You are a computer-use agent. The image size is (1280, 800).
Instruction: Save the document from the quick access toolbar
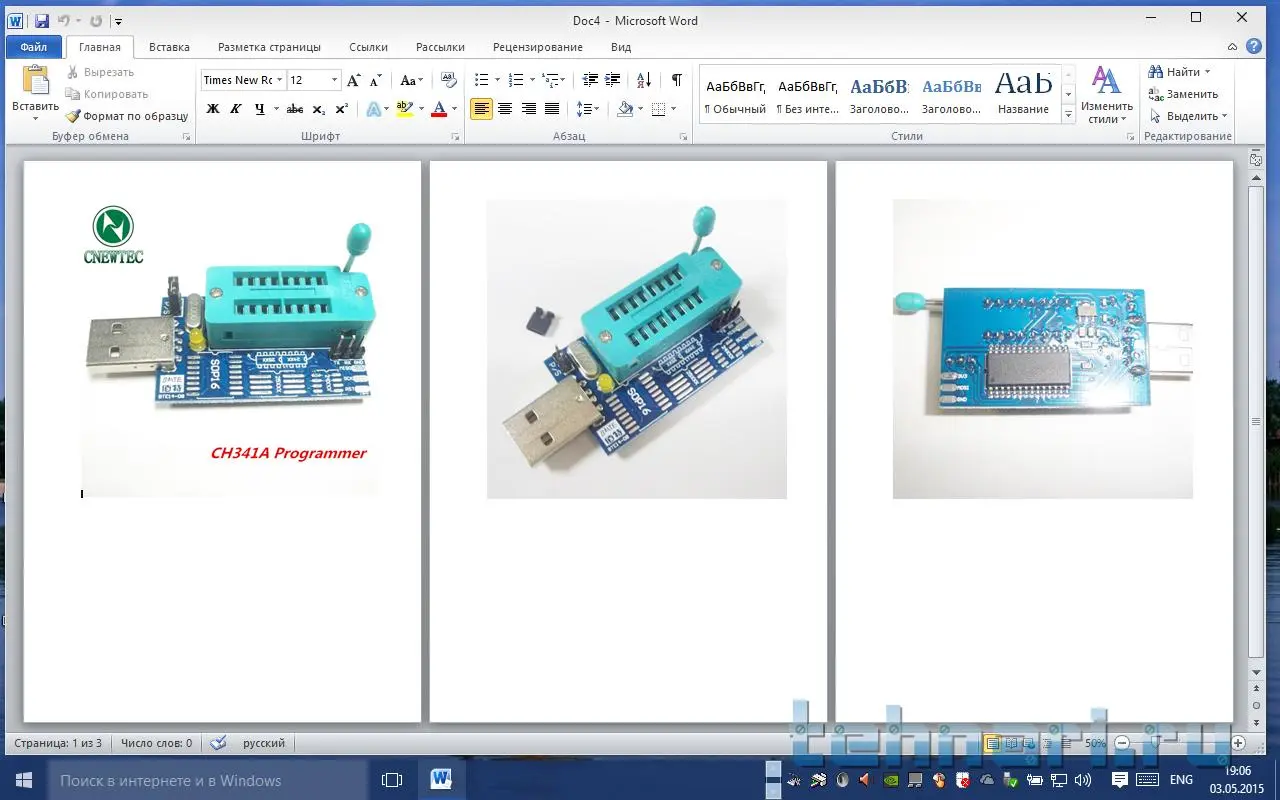41,20
